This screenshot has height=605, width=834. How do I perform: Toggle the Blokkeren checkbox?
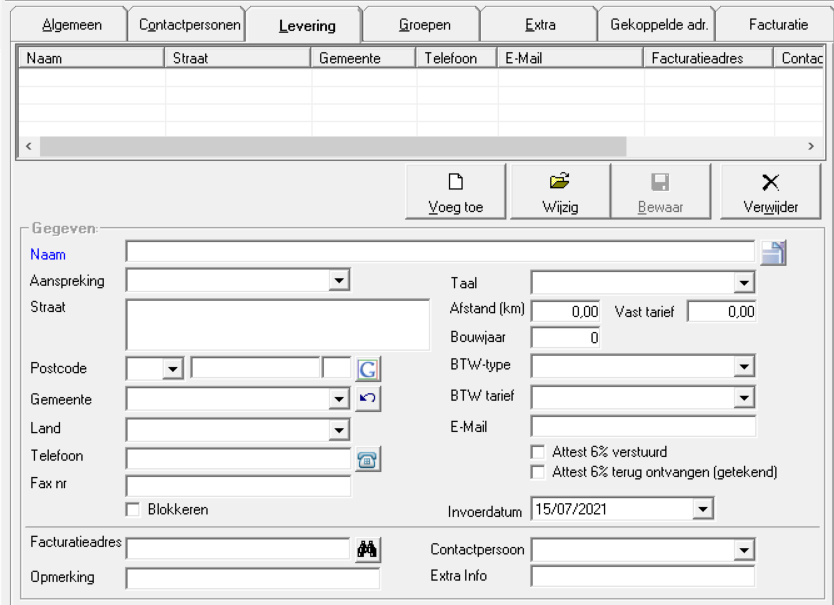point(133,510)
